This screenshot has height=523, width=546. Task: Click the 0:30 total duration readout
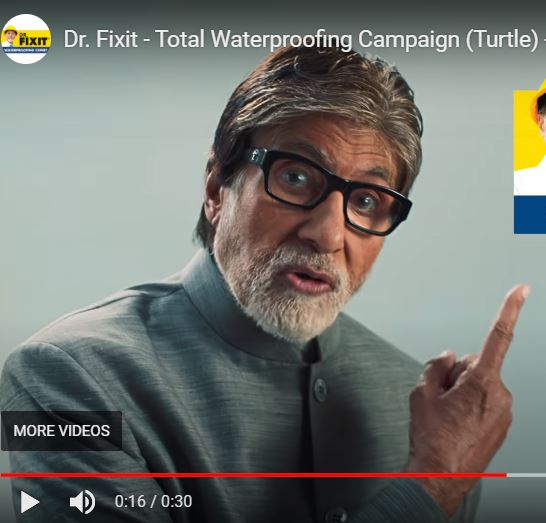coord(177,502)
